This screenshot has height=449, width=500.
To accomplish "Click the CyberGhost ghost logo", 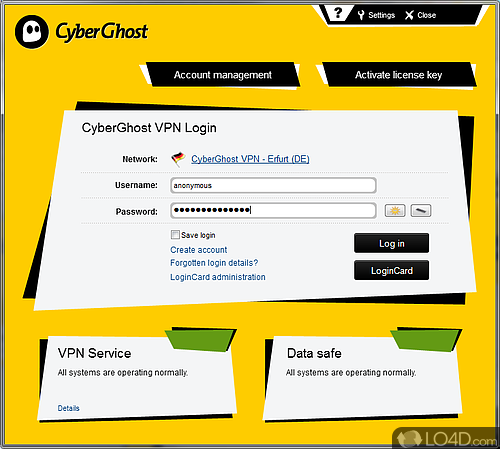I will 32,32.
